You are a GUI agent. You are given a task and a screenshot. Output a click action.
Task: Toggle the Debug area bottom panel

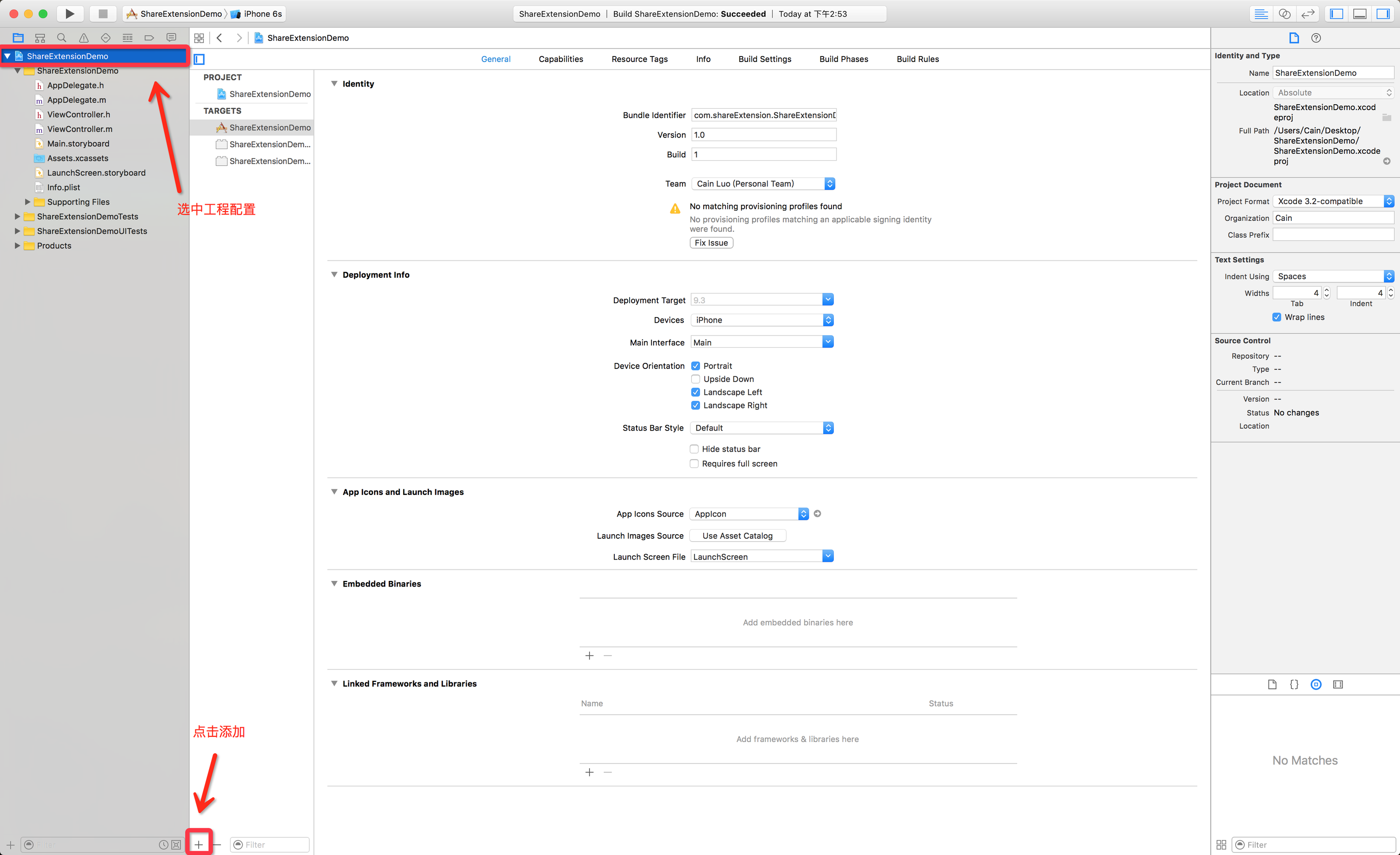(1360, 13)
